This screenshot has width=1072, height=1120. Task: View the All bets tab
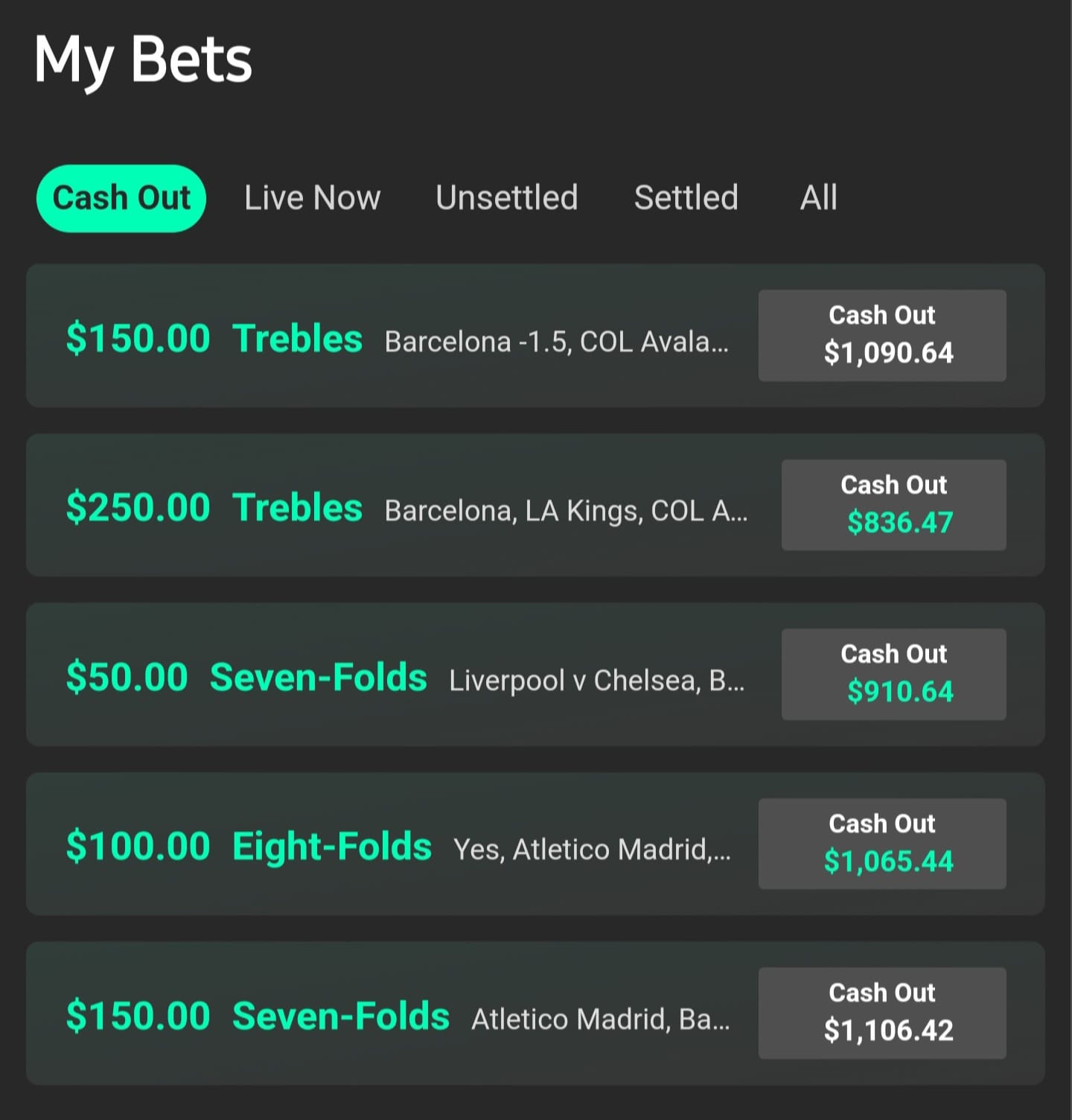(818, 198)
